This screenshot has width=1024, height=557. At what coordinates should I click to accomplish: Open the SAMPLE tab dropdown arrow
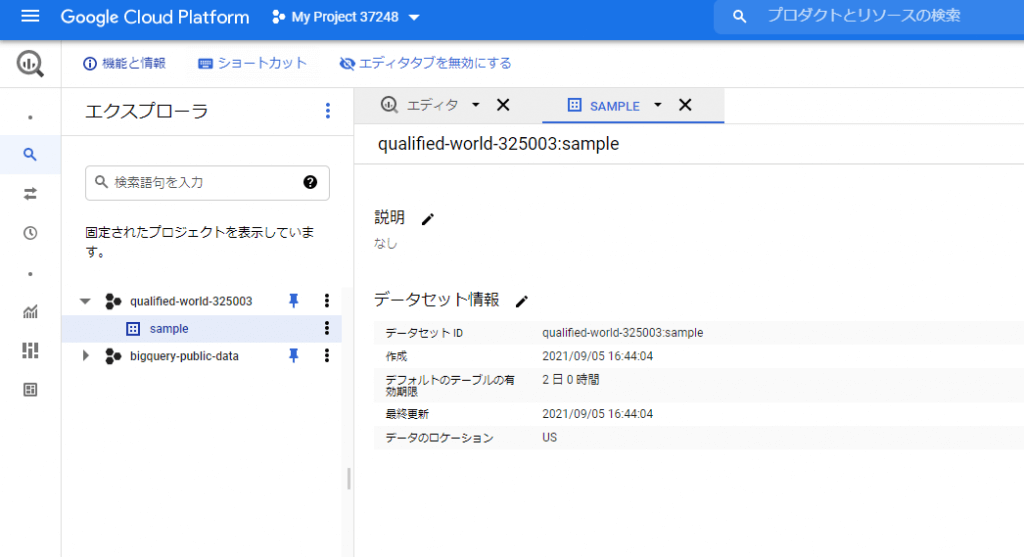coord(658,105)
